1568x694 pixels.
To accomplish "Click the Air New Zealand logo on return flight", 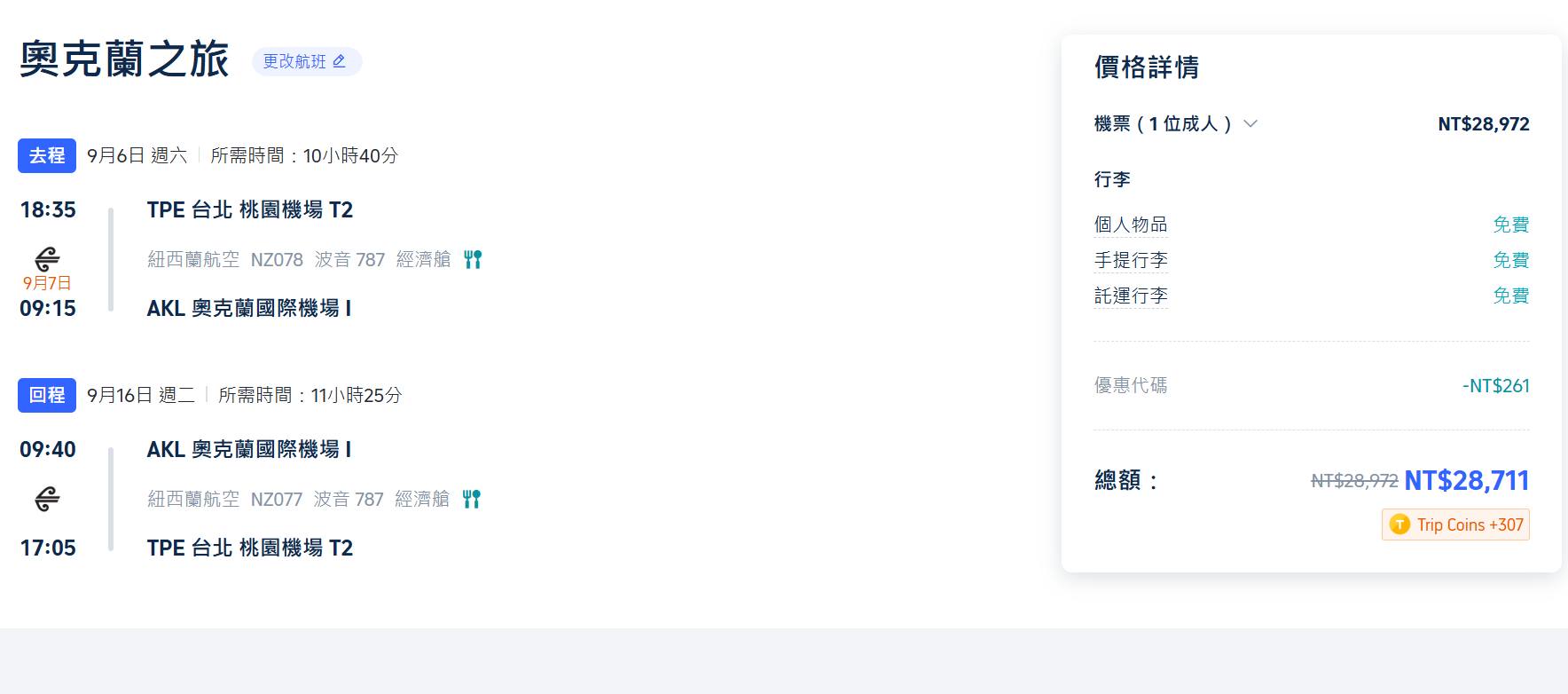I will click(x=47, y=499).
